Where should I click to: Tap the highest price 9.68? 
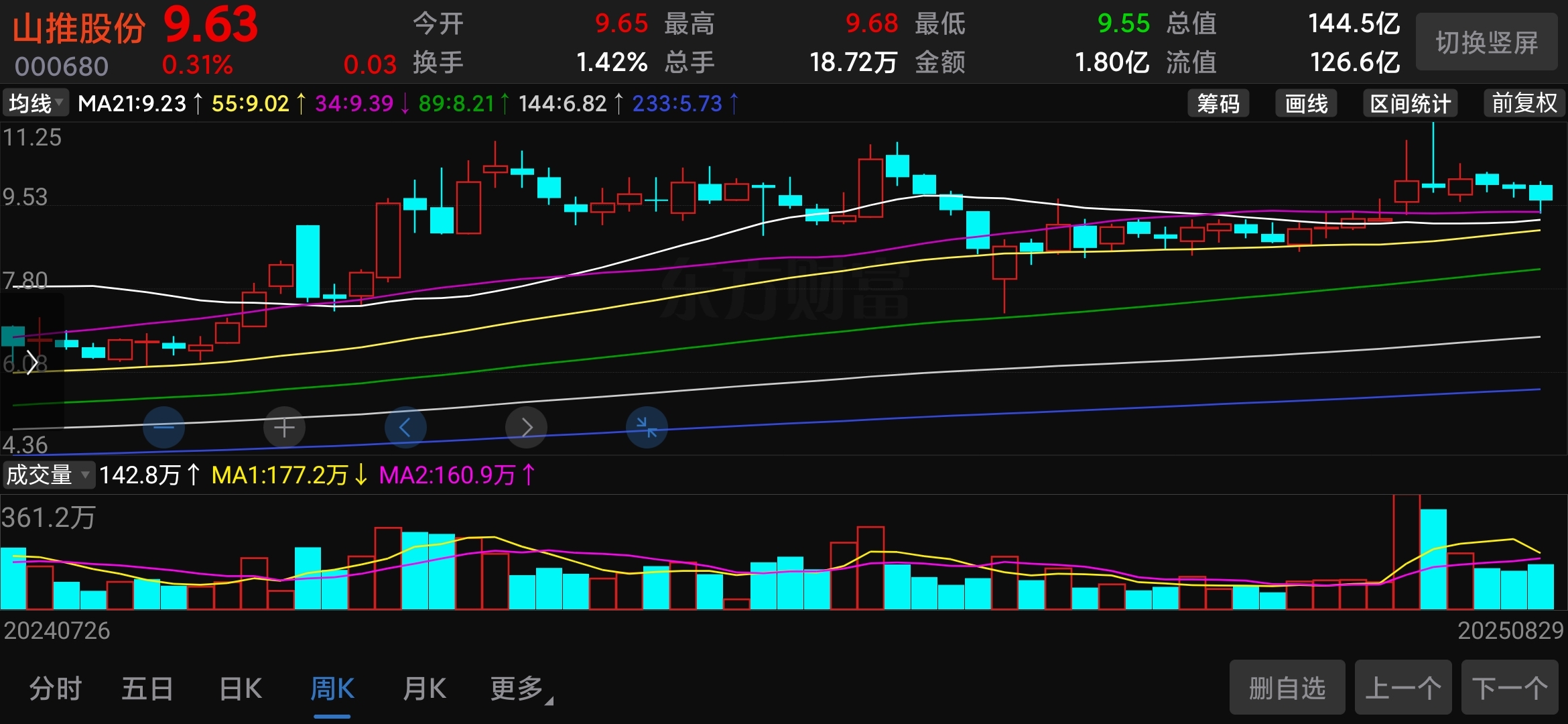click(871, 23)
